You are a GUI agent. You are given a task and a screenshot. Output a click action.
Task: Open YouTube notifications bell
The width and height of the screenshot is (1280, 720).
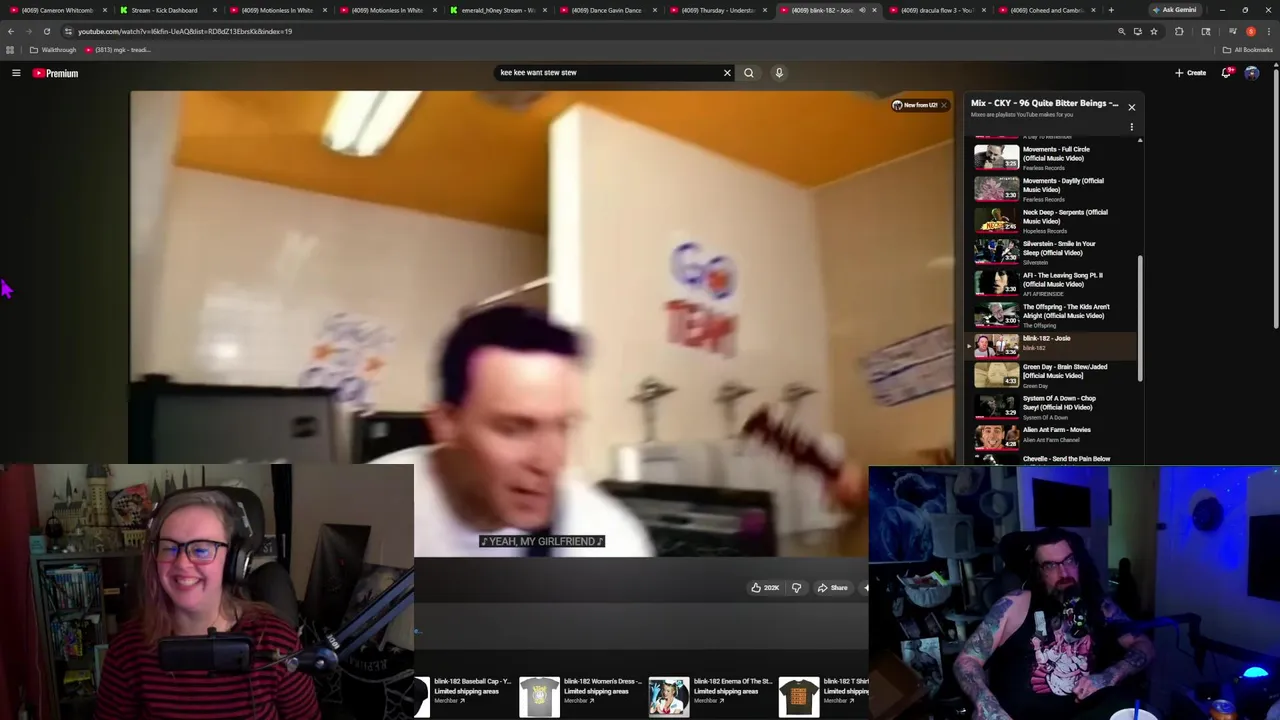pyautogui.click(x=1226, y=73)
